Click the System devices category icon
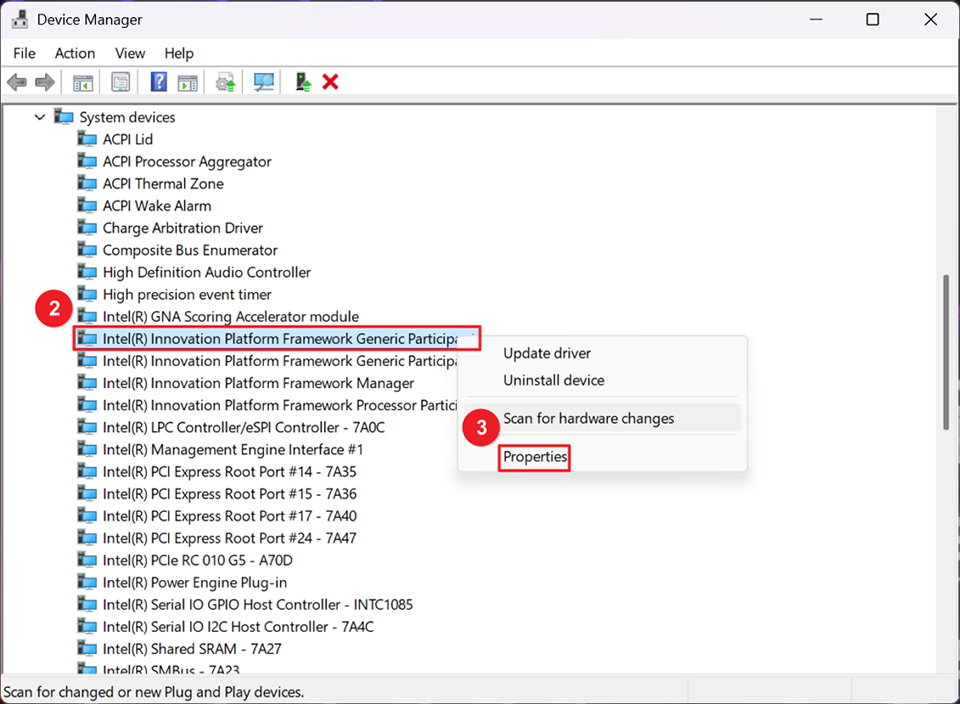Image resolution: width=960 pixels, height=704 pixels. (64, 116)
